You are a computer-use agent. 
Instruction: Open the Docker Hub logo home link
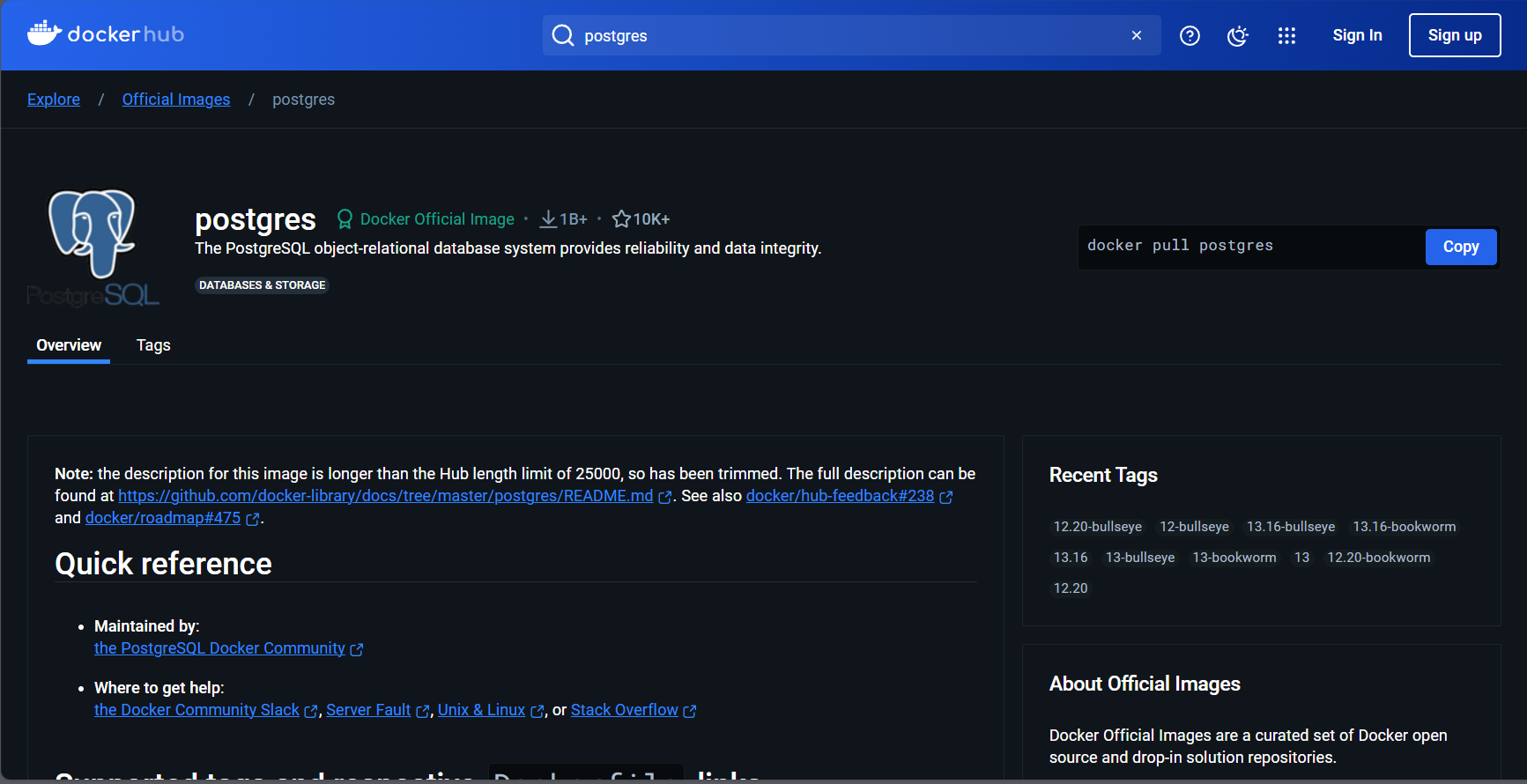pyautogui.click(x=106, y=34)
